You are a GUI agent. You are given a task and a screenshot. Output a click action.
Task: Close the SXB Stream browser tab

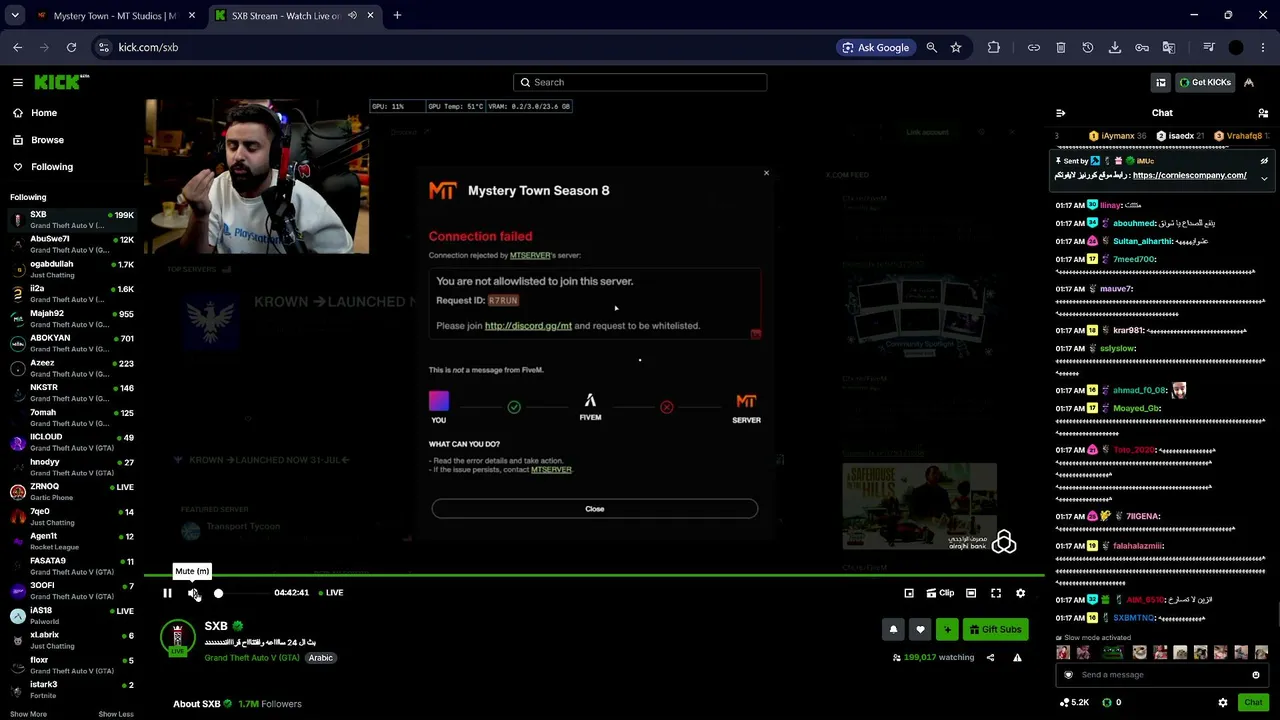pos(371,16)
